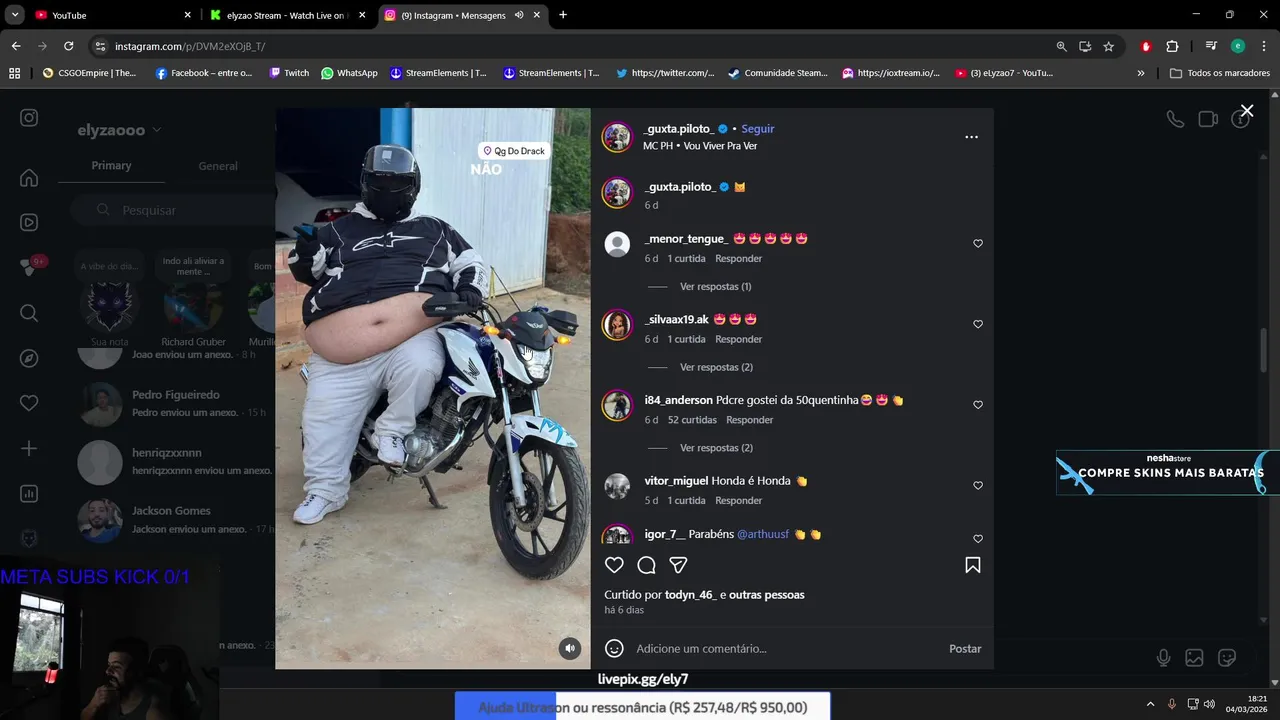Open the comment bubble icon below post

coord(646,565)
